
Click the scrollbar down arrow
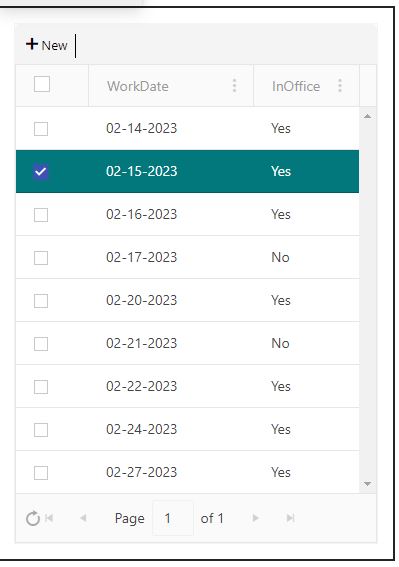(x=368, y=484)
